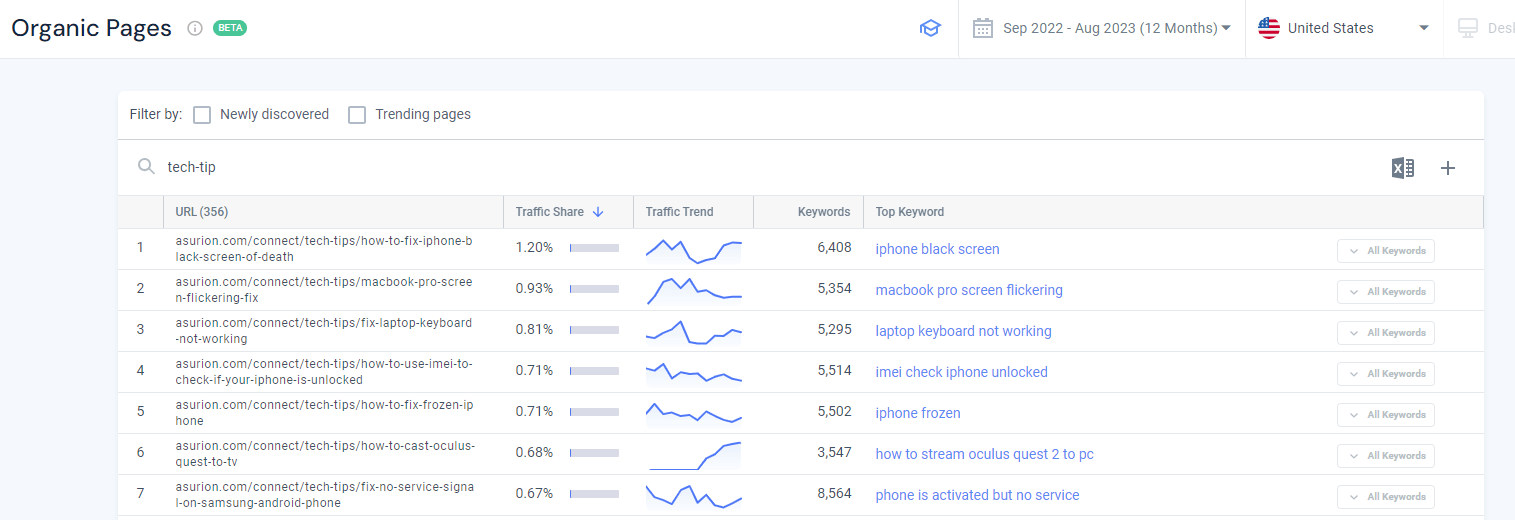Click the calendar icon in date selector

983,28
